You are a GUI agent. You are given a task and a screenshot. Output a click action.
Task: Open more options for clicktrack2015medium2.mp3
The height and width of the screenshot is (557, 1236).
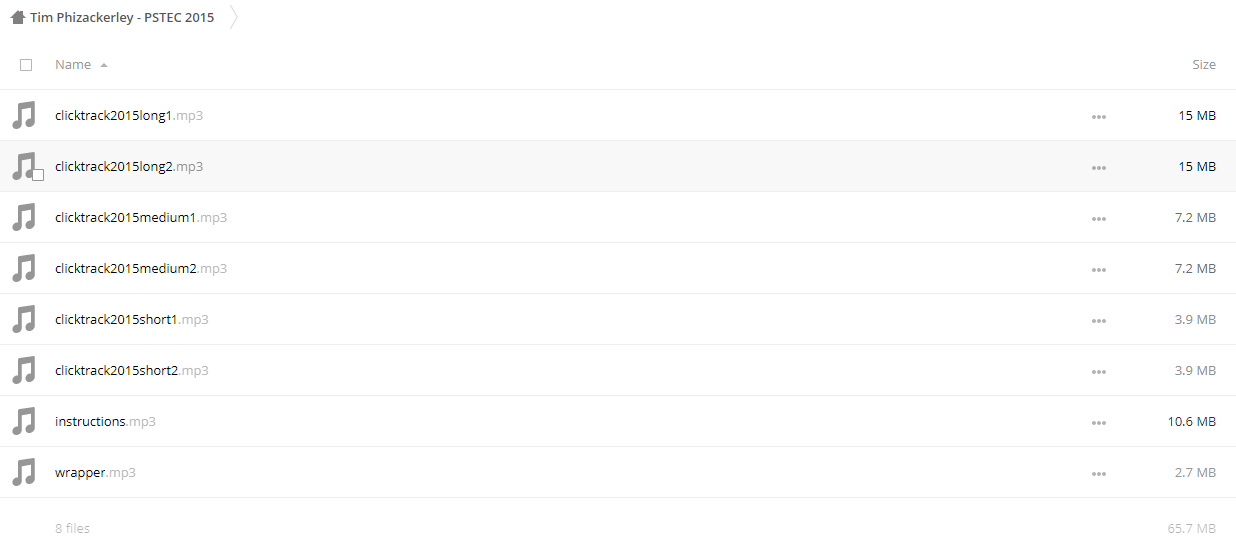(1099, 270)
